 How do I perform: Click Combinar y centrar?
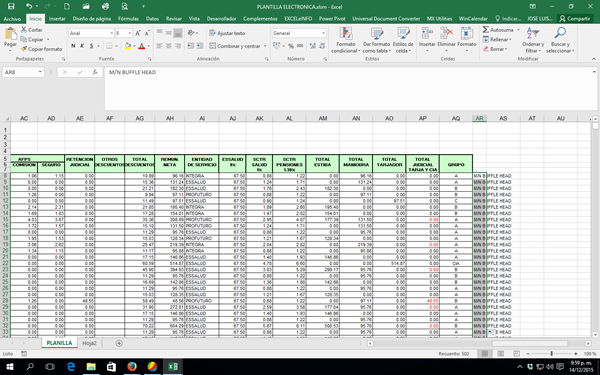235,46
